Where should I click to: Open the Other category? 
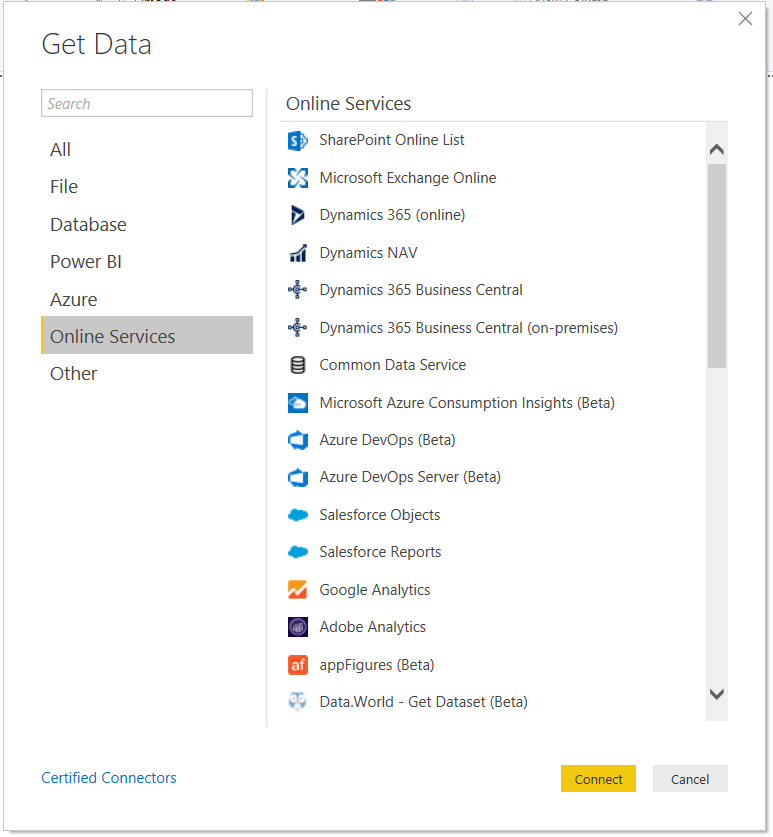click(x=147, y=374)
